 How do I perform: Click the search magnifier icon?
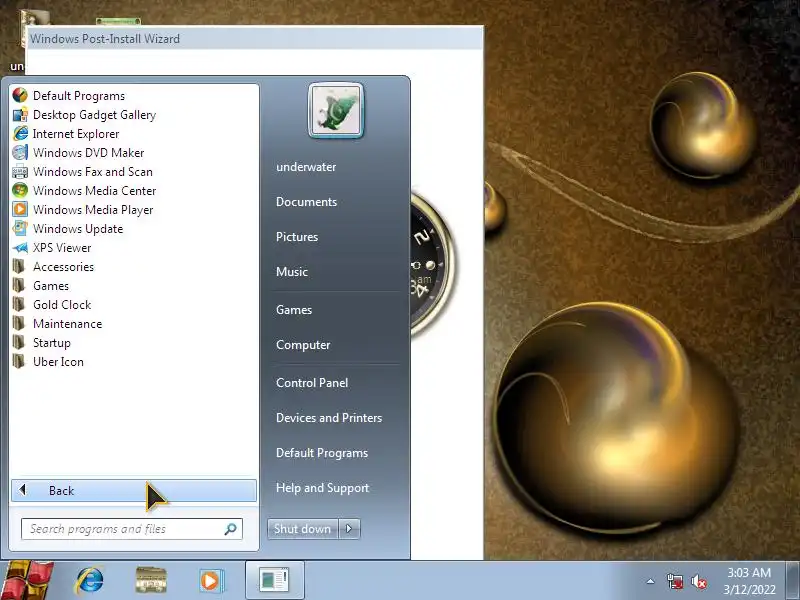pos(231,529)
